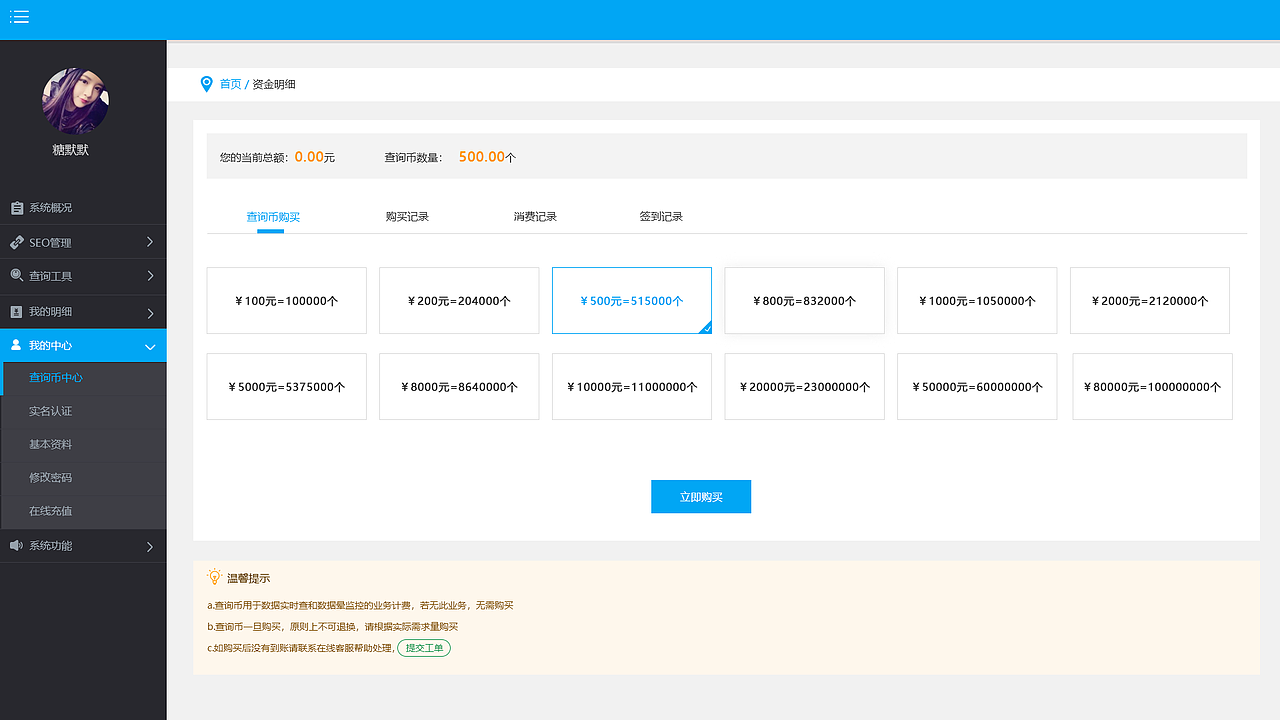Screen dimensions: 1280x720
Task: Select 查询币中心 submenu item
Action: pyautogui.click(x=84, y=378)
